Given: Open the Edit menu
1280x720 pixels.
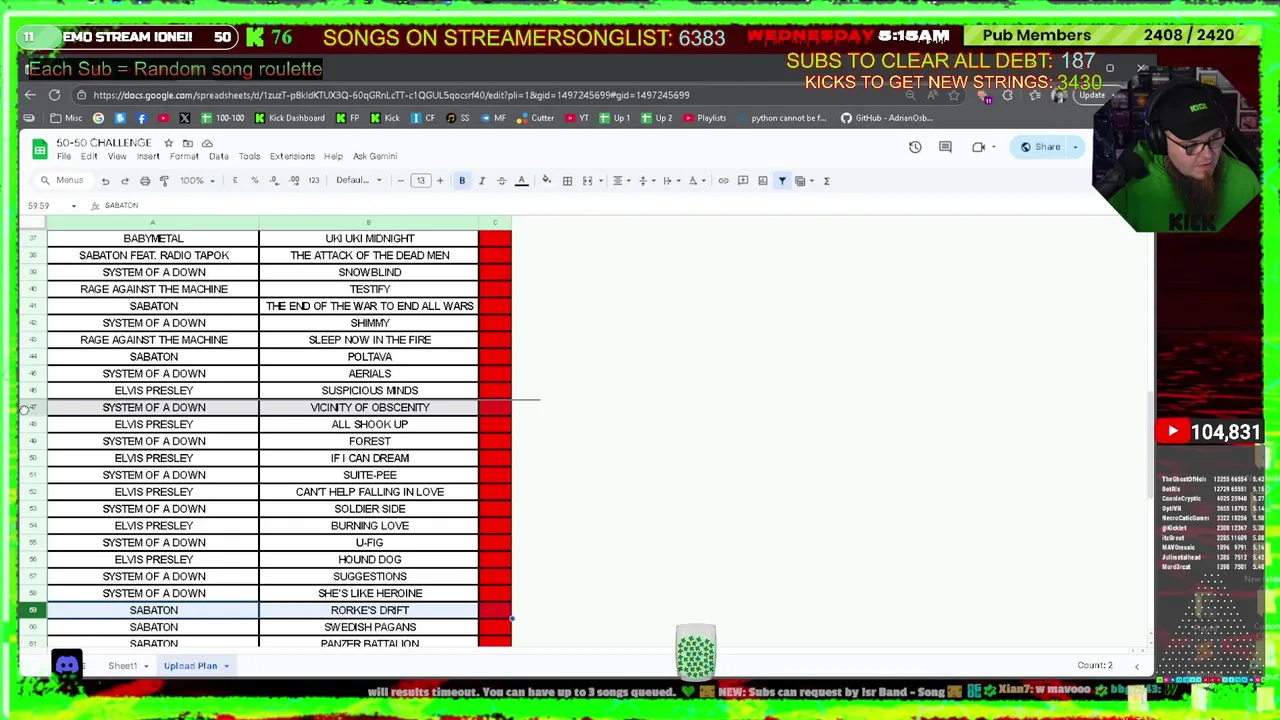Looking at the screenshot, I should click(89, 156).
